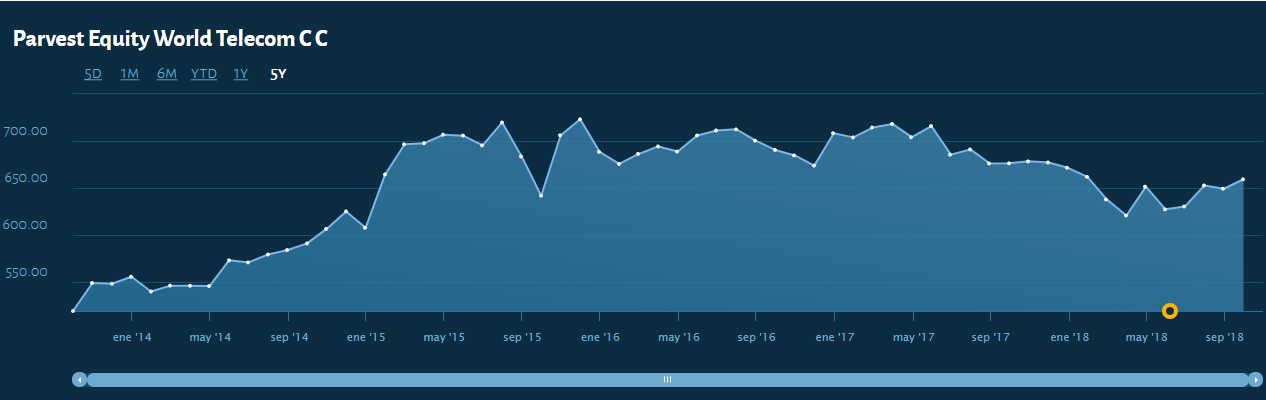Click the may '15 axis label
This screenshot has height=400, width=1266.
(444, 338)
